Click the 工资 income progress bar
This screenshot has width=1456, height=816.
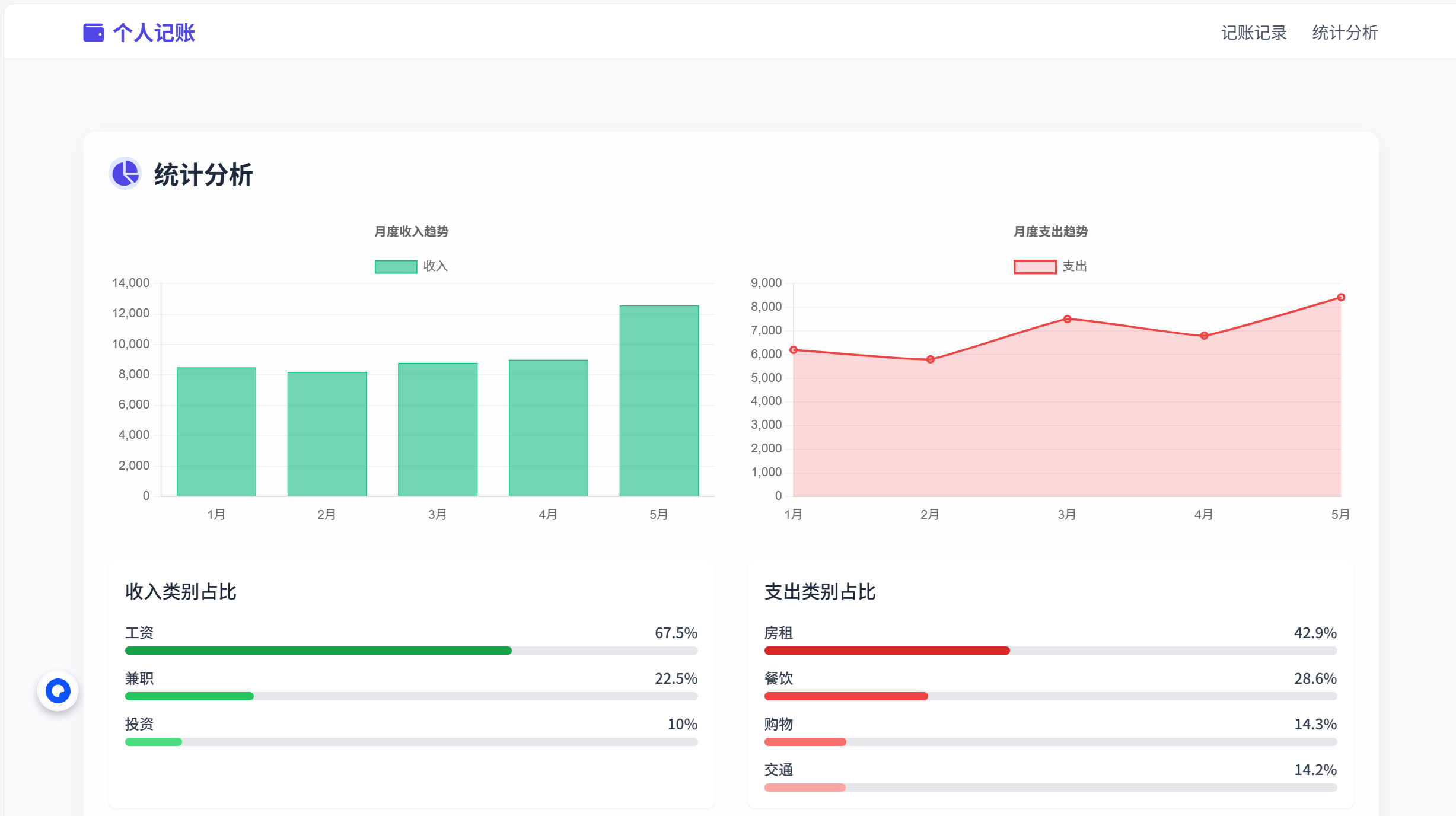click(318, 651)
